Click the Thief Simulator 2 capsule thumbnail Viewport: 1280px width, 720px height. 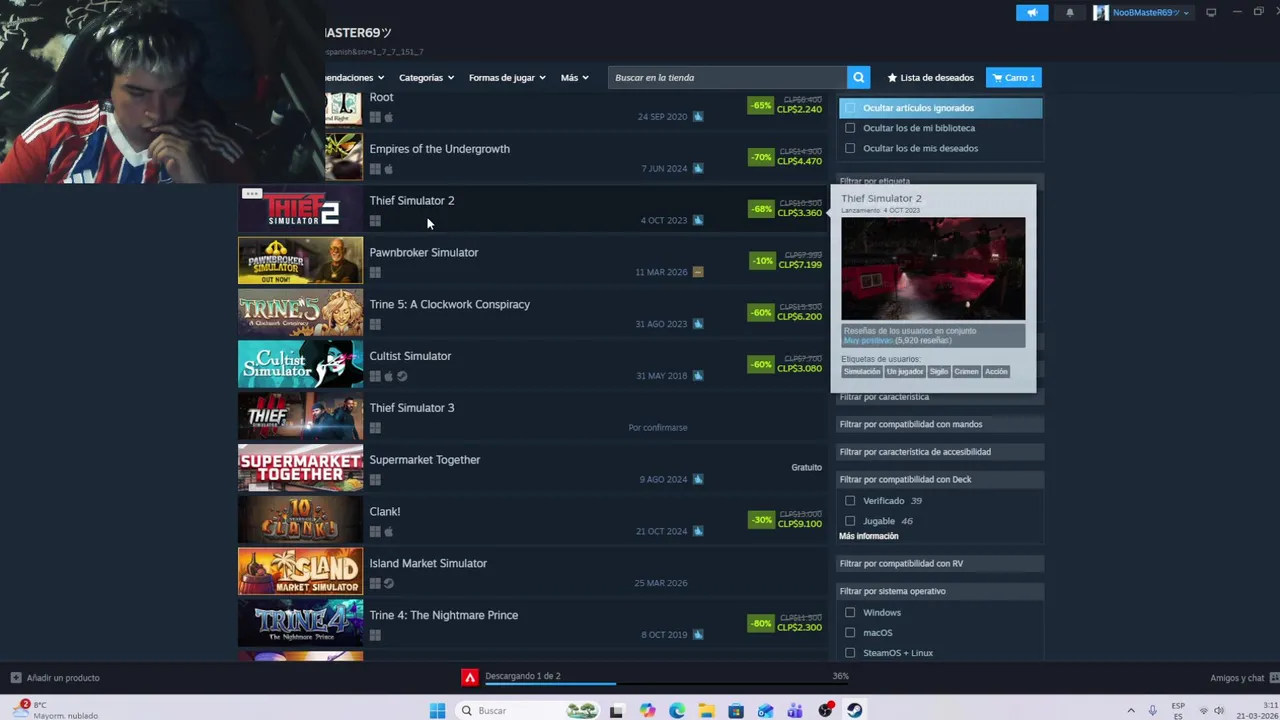300,210
